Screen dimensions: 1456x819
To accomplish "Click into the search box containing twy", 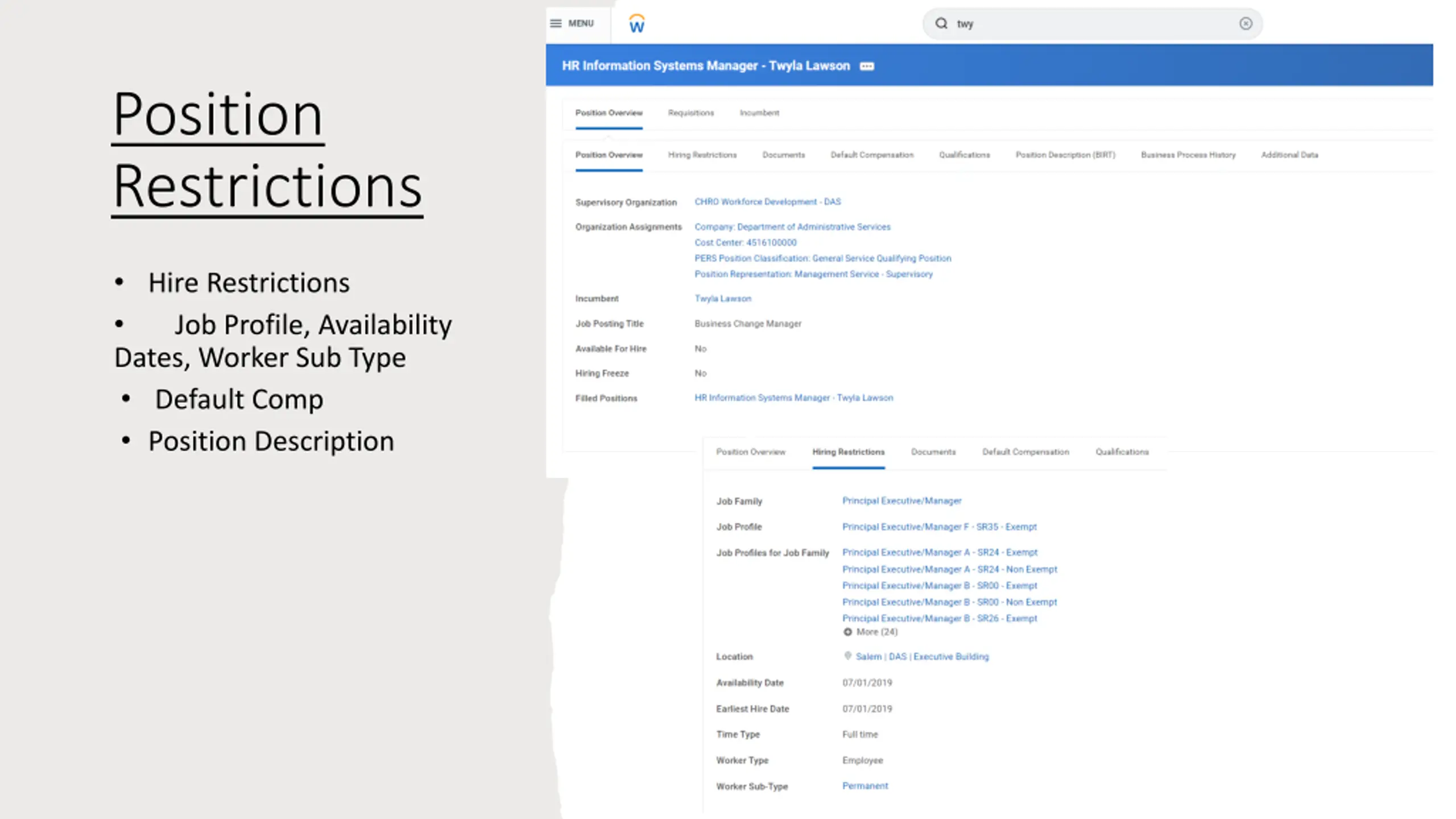I will pos(1093,23).
